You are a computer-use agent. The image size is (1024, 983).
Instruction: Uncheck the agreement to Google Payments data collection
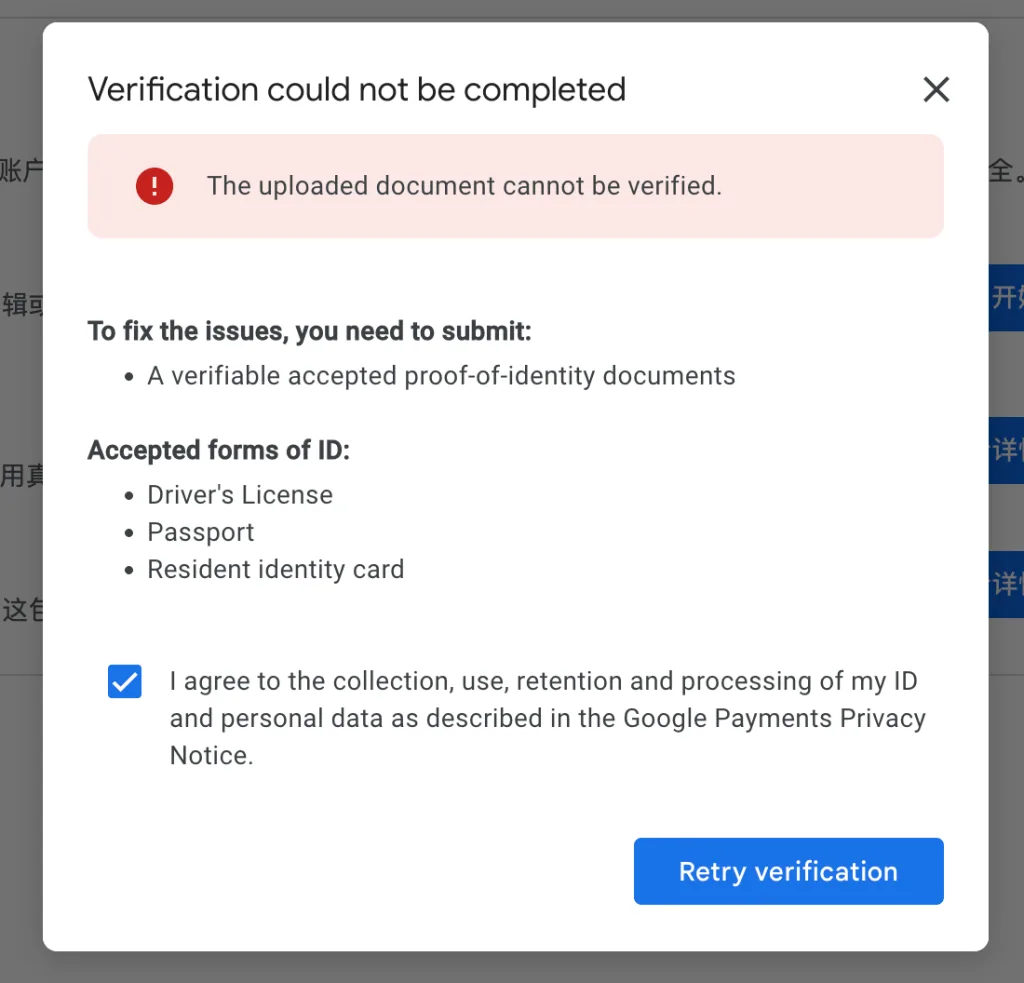(124, 681)
